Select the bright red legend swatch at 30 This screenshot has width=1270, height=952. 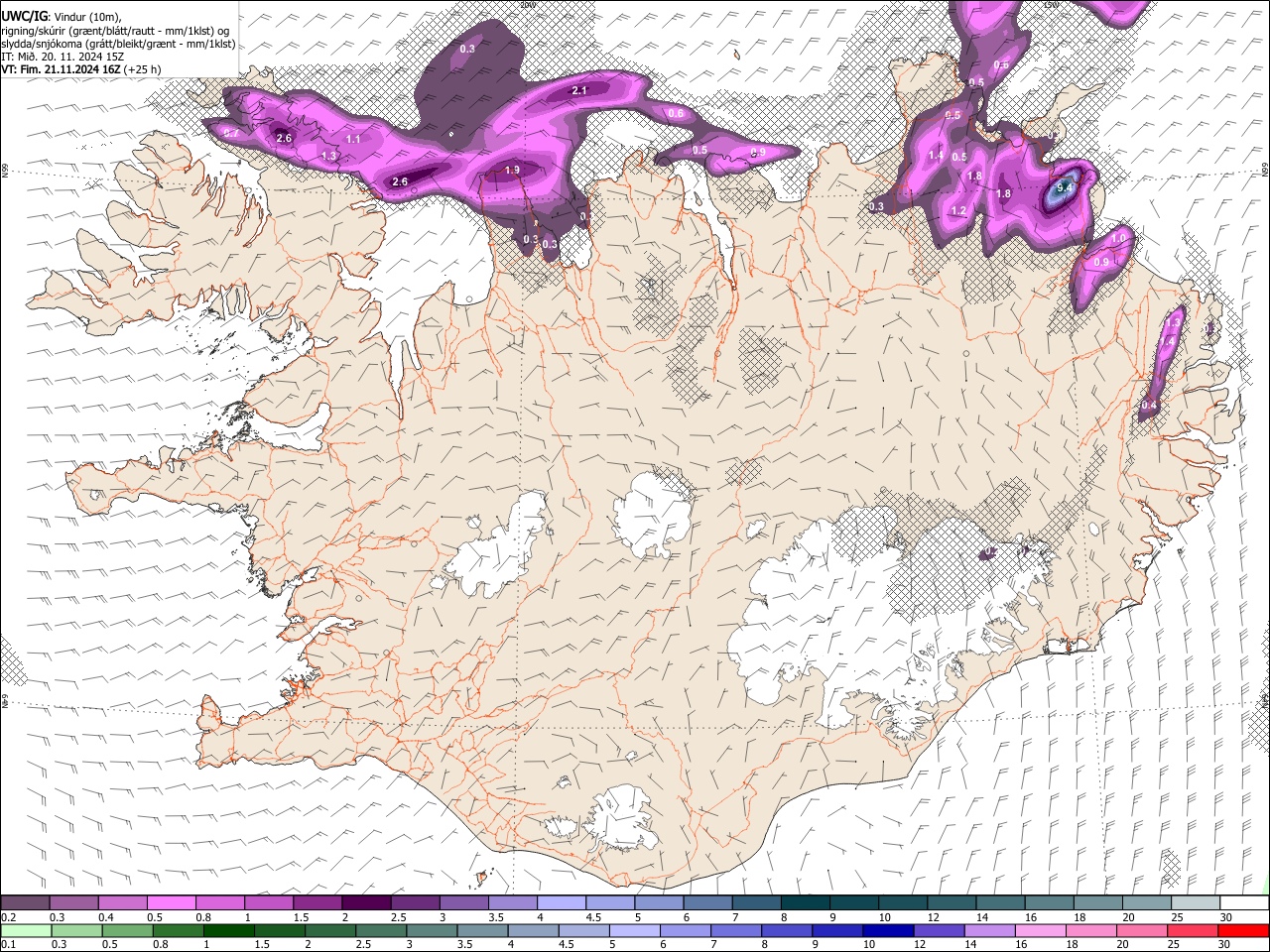[1242, 930]
